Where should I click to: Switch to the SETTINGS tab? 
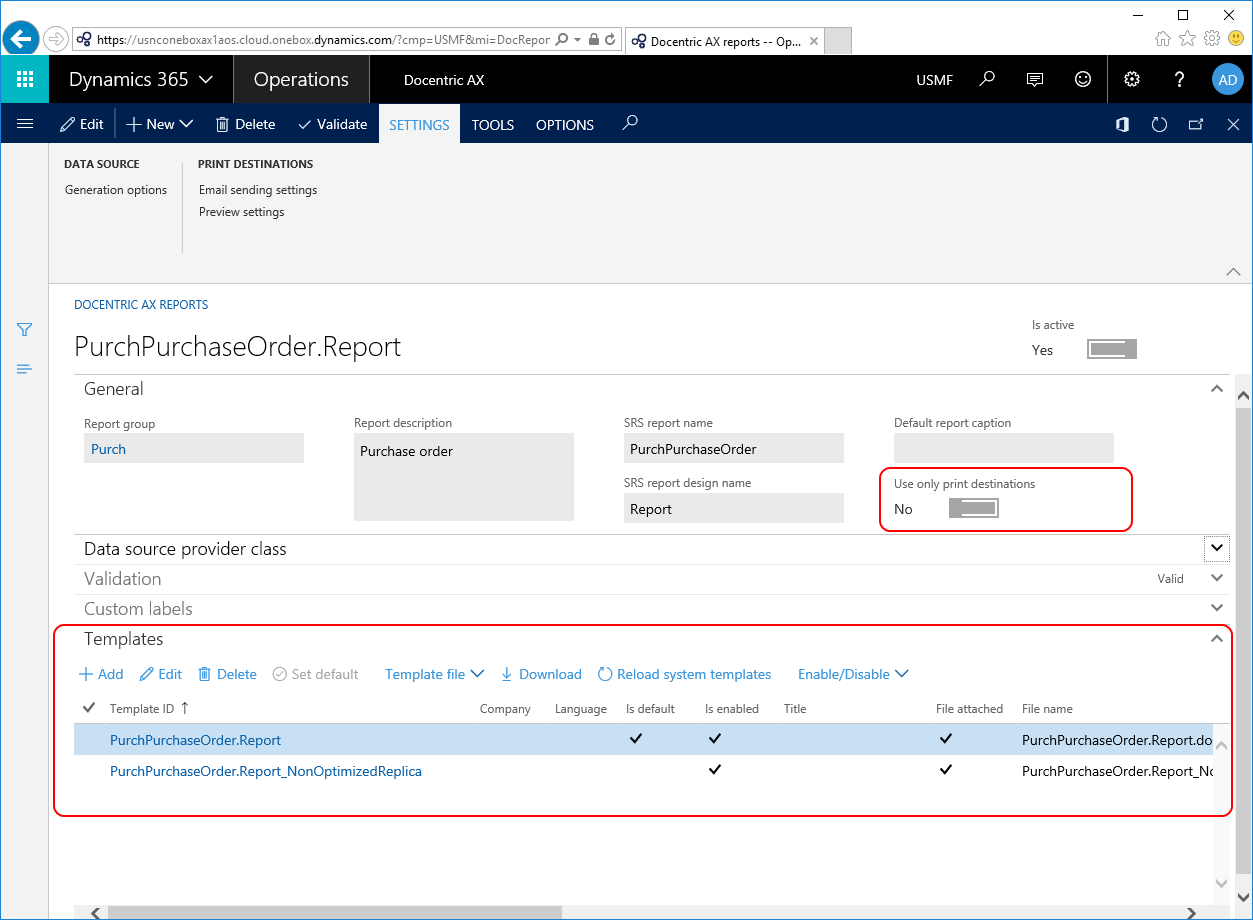[x=419, y=124]
